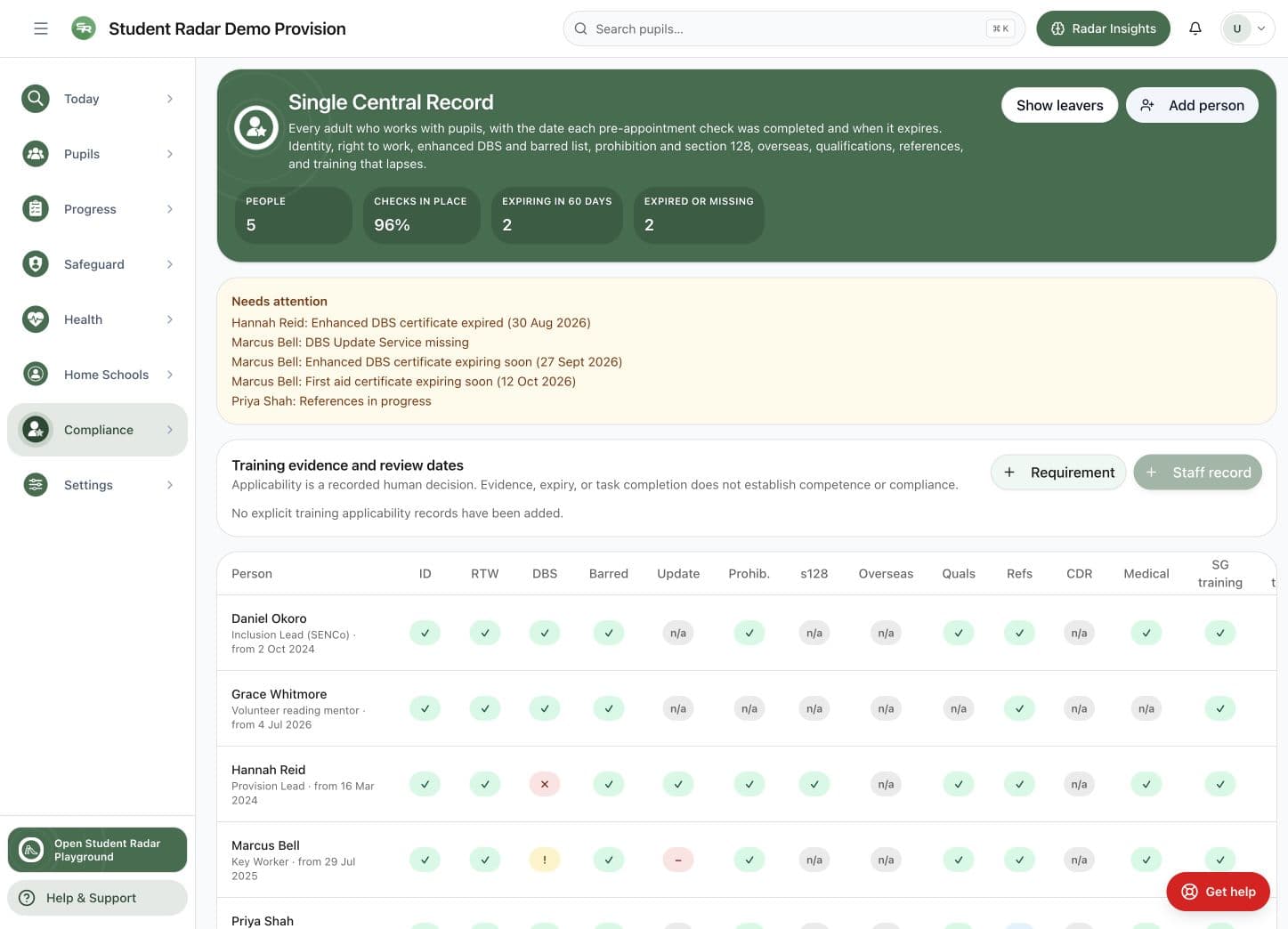Screen dimensions: 1288x929
Task: Open the hamburger menu icon
Action: 41,28
